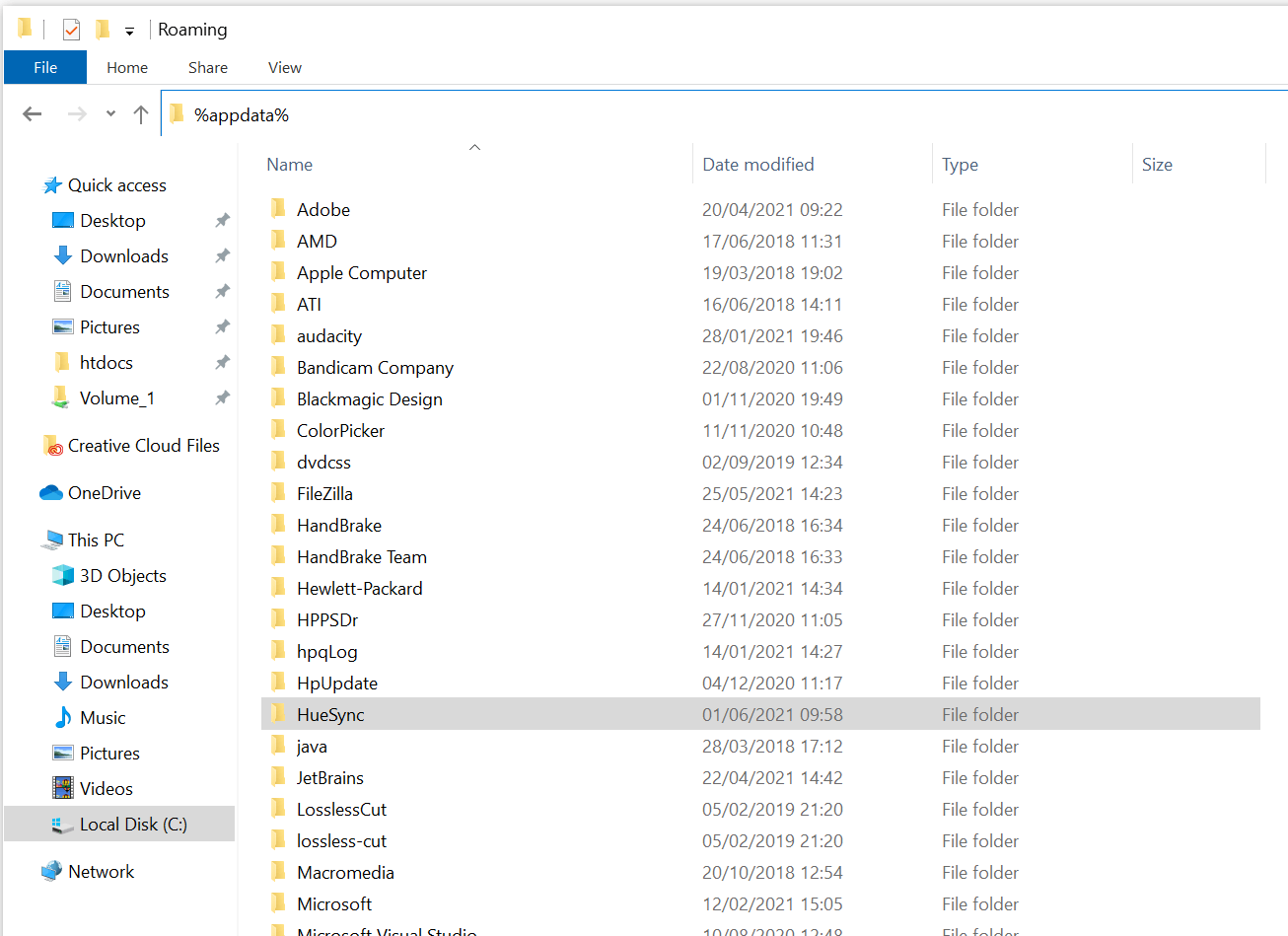This screenshot has width=1288, height=936.
Task: Open 3D Objects under This PC
Action: coord(122,576)
